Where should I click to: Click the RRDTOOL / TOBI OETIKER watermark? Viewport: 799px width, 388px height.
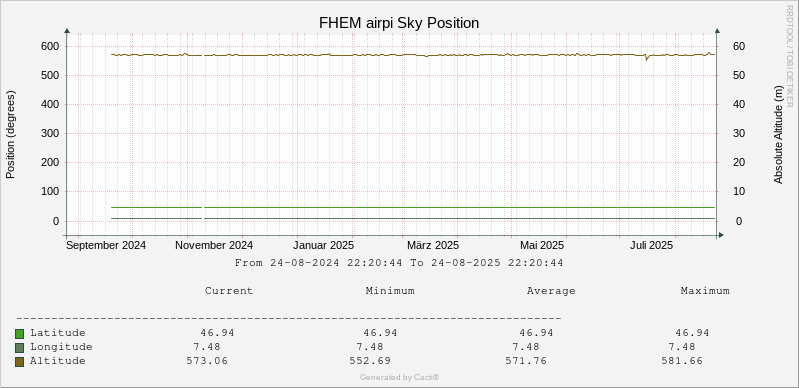pos(789,56)
